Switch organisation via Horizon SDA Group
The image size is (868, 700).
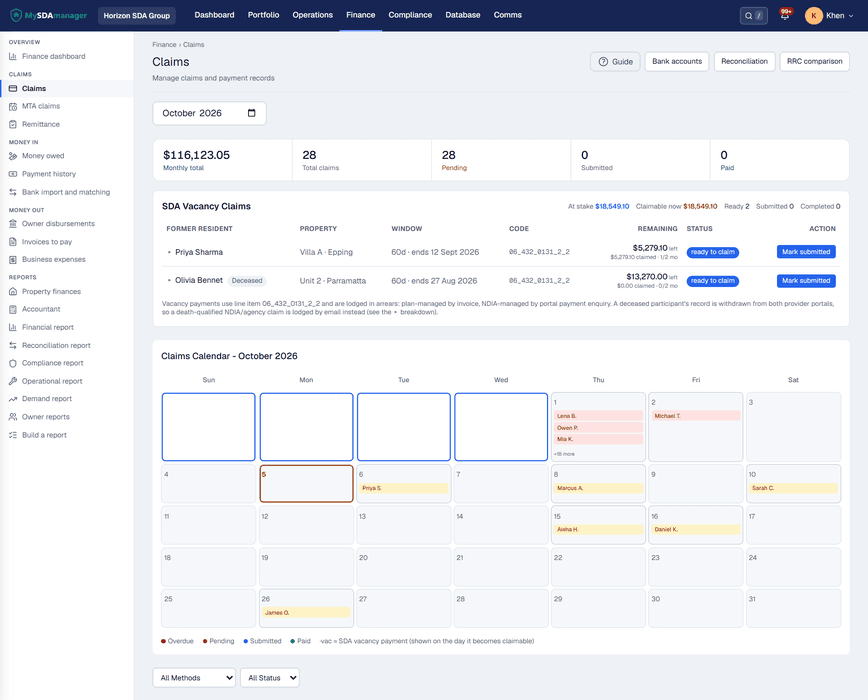click(x=137, y=15)
